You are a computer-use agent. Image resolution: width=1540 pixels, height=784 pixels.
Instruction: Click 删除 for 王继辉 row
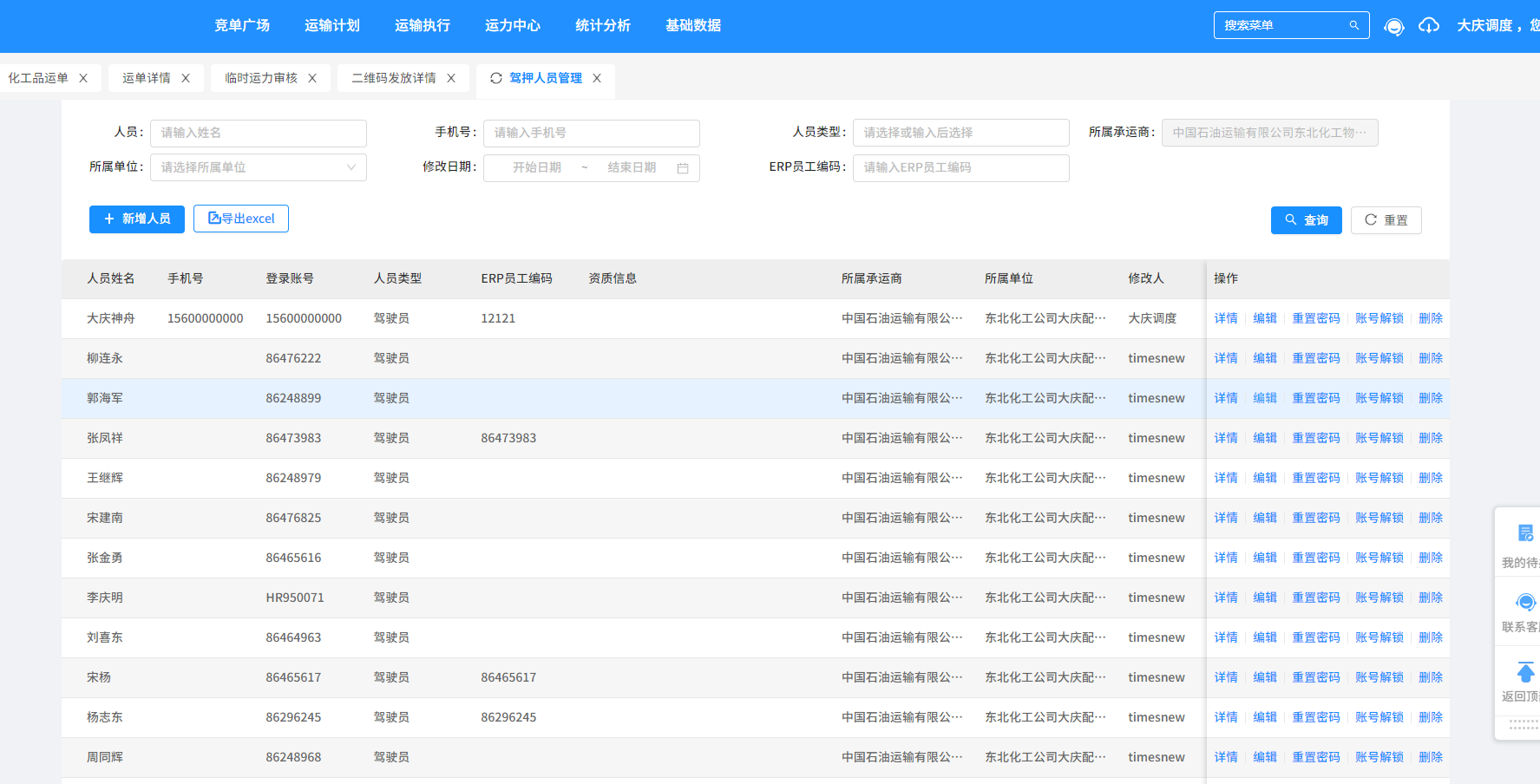[x=1431, y=478]
